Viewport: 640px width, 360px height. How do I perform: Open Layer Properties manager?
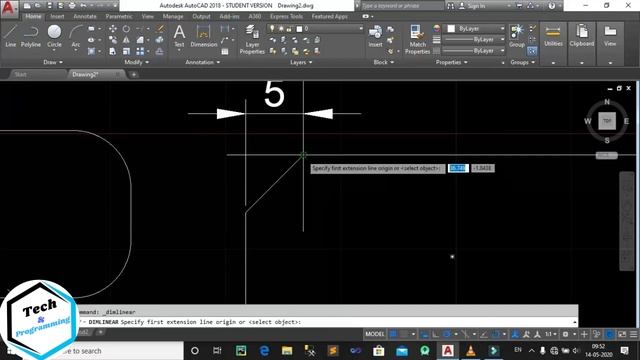coord(252,39)
